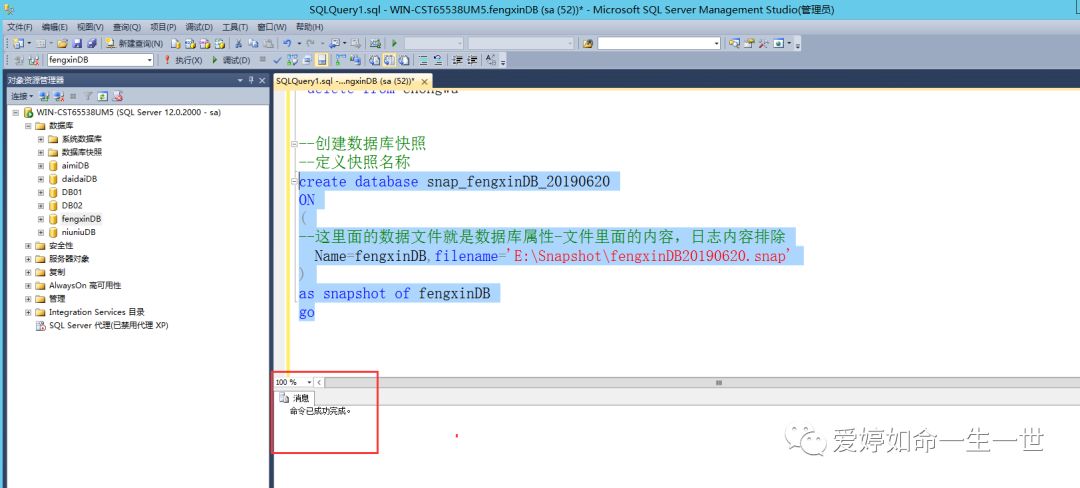The width and height of the screenshot is (1080, 488).
Task: Collapse the 数据库 tree node
Action: tap(28, 126)
